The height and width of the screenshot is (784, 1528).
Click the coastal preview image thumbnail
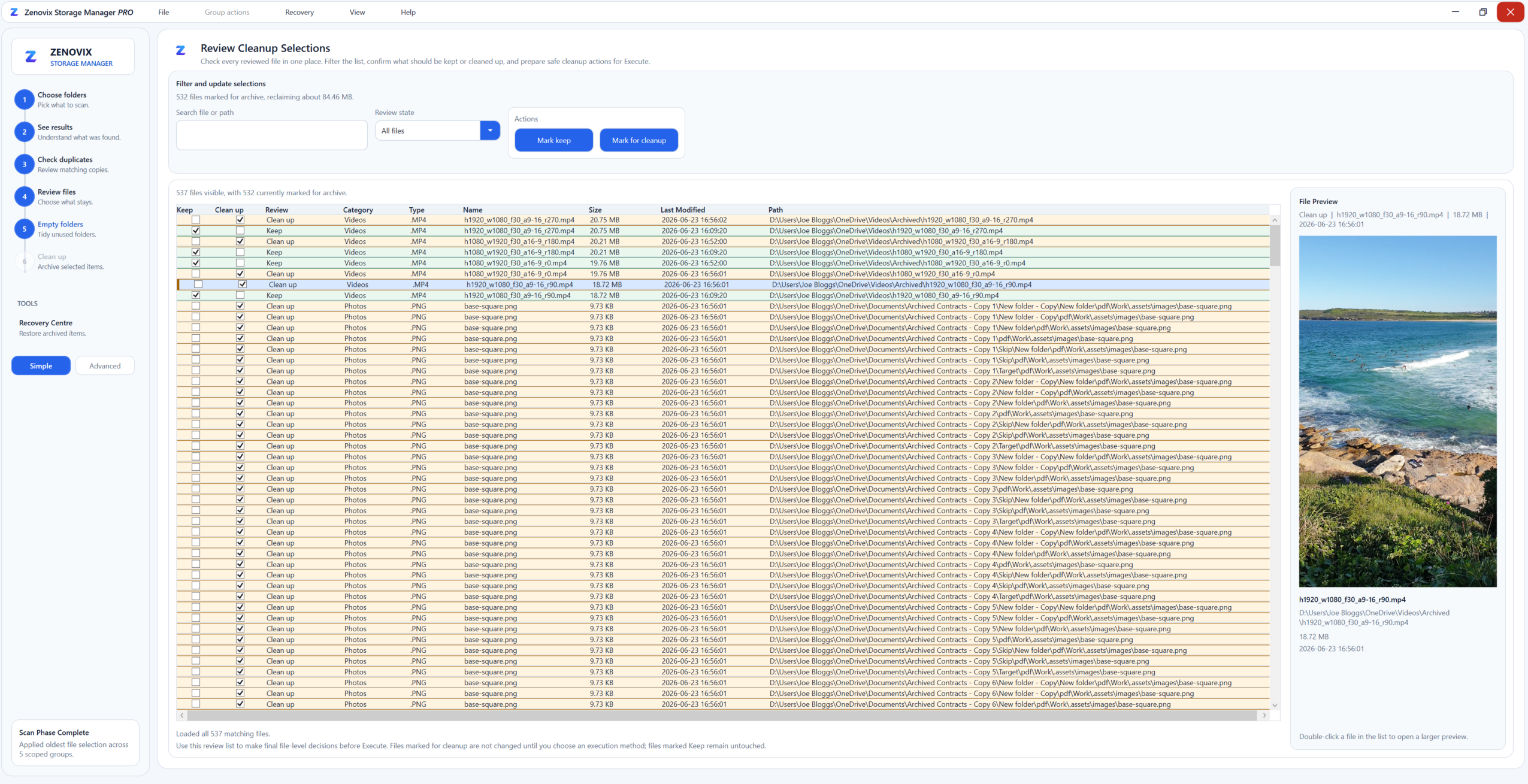tap(1397, 411)
